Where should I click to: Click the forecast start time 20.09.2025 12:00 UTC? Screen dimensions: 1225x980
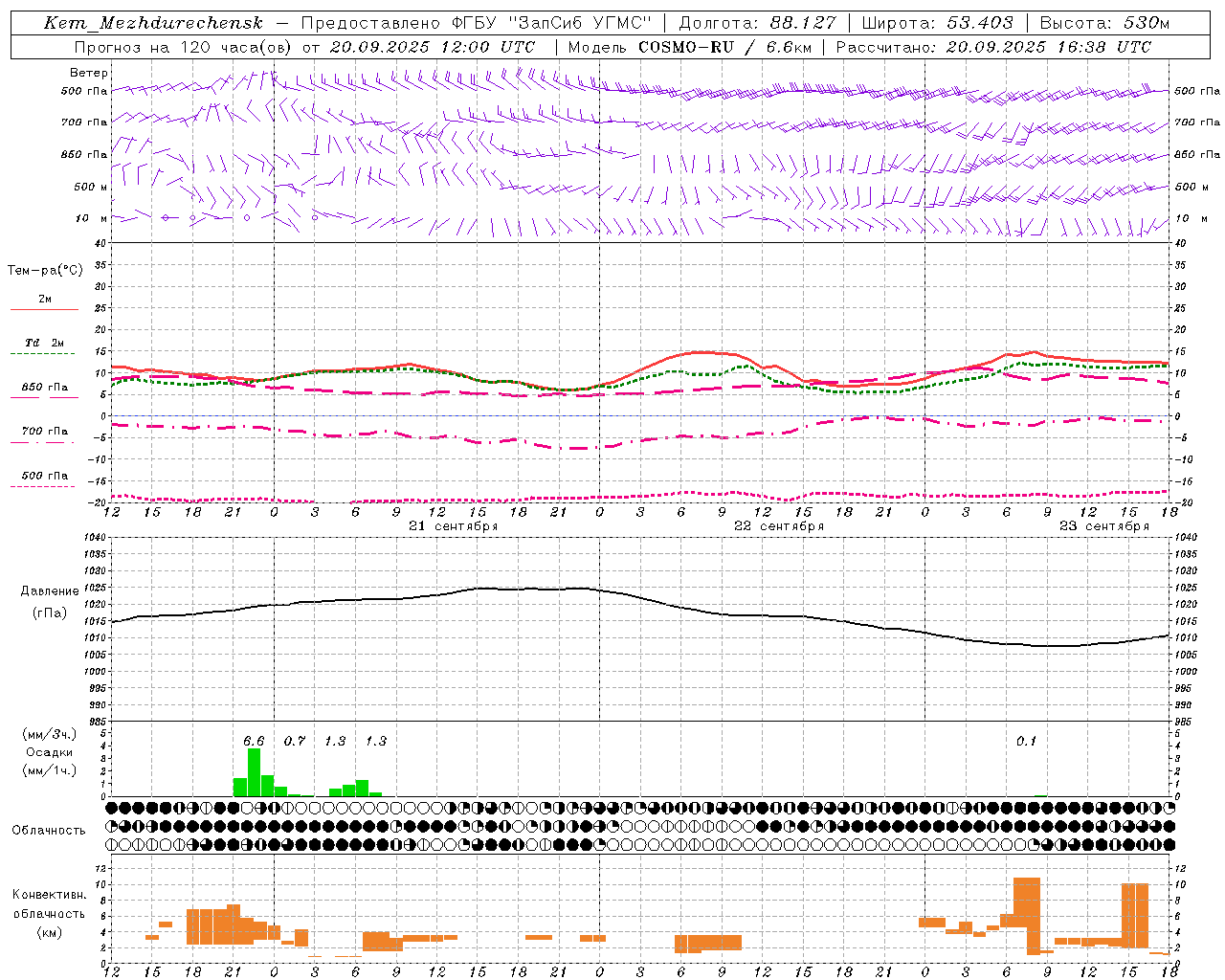[432, 47]
